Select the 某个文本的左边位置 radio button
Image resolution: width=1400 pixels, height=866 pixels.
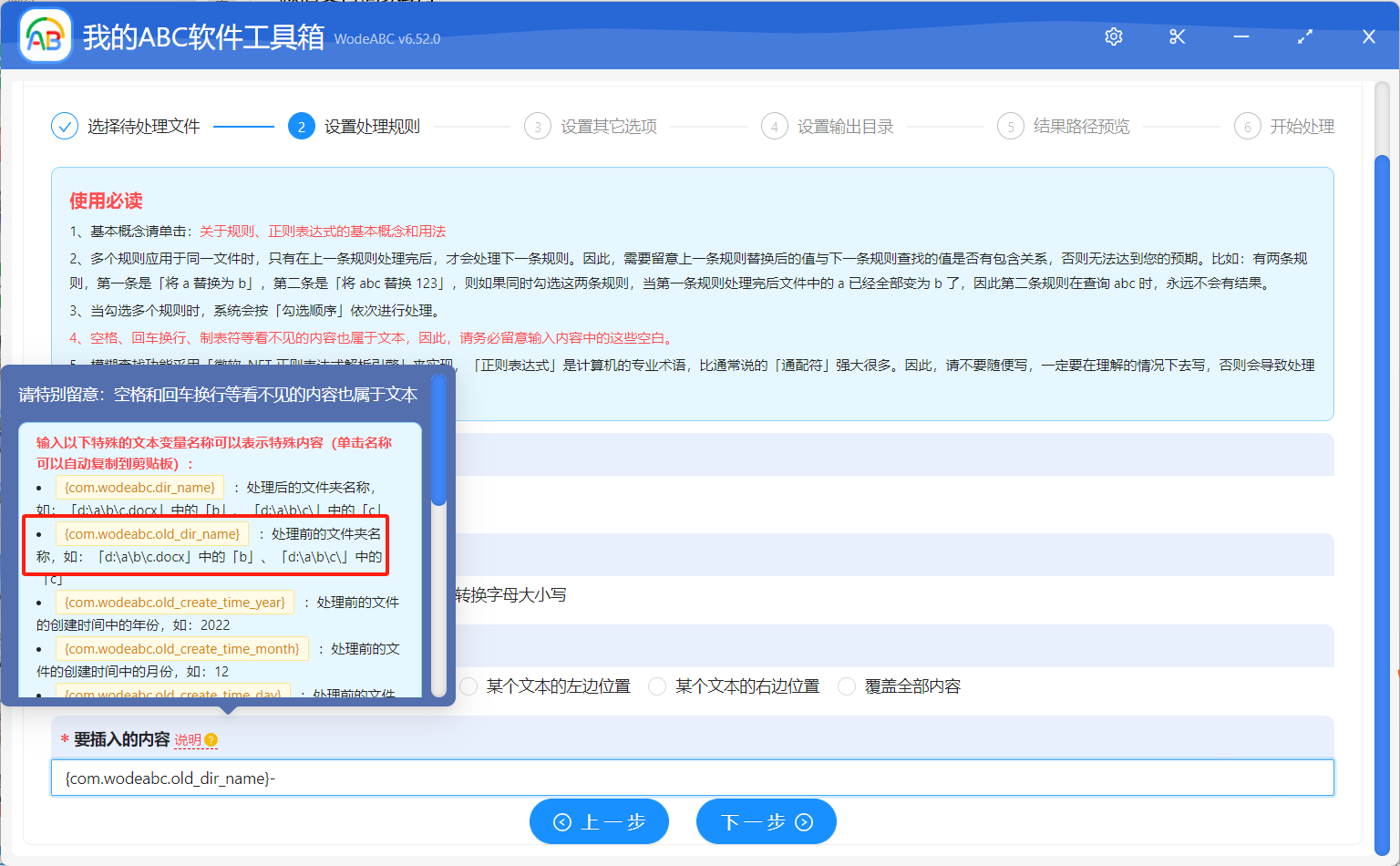coord(468,686)
